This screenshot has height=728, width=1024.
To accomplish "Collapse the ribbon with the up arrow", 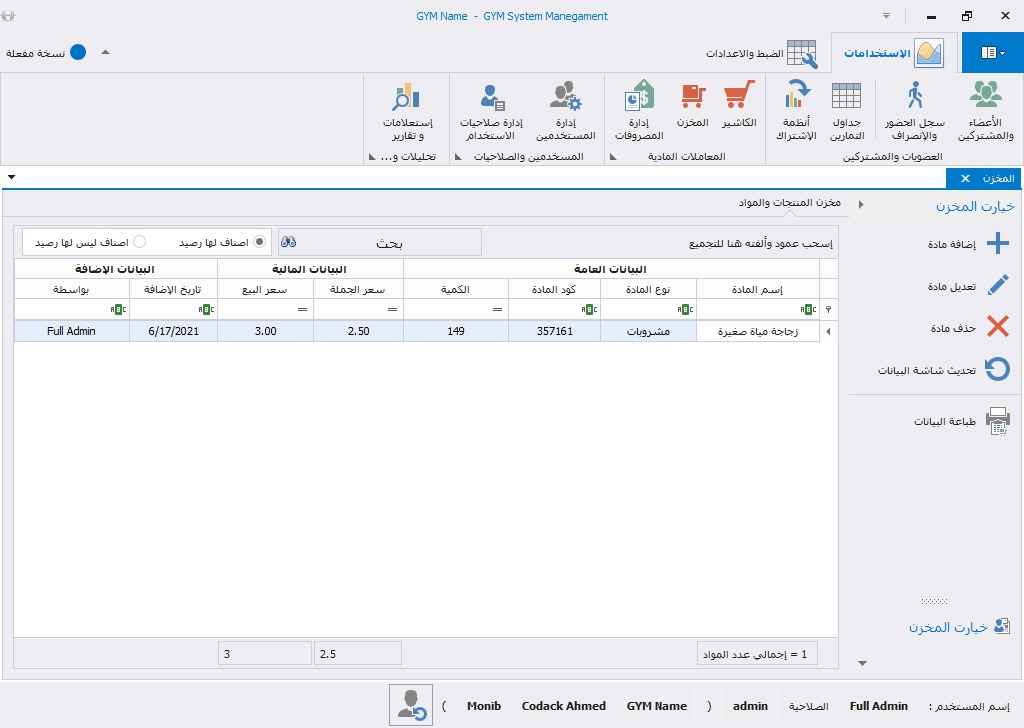I will [x=105, y=52].
